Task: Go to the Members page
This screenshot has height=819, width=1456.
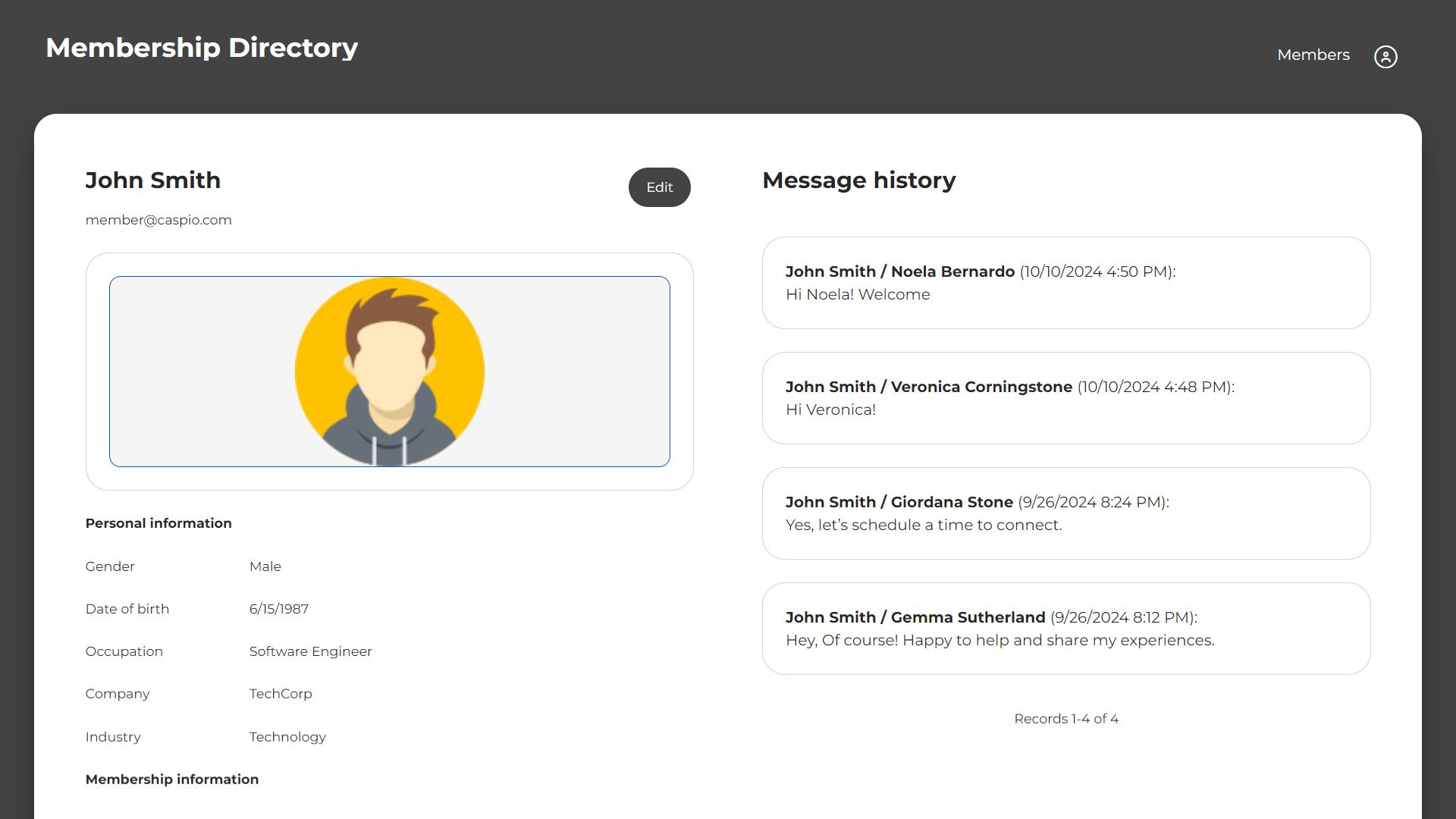Action: (x=1313, y=55)
